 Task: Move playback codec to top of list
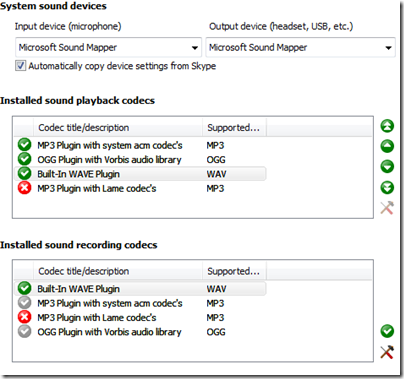(387, 126)
